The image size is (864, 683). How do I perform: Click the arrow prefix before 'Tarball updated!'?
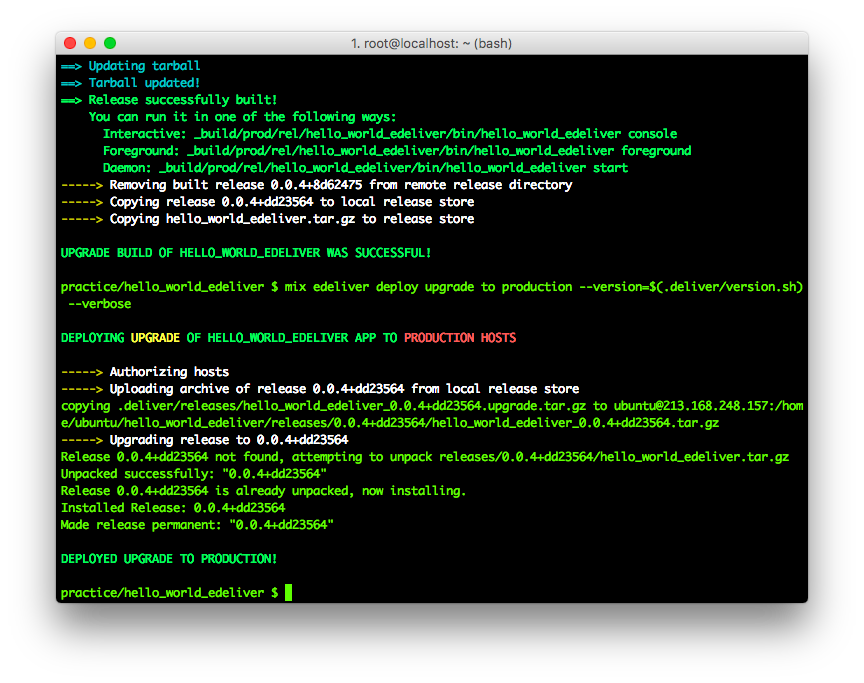(x=70, y=82)
